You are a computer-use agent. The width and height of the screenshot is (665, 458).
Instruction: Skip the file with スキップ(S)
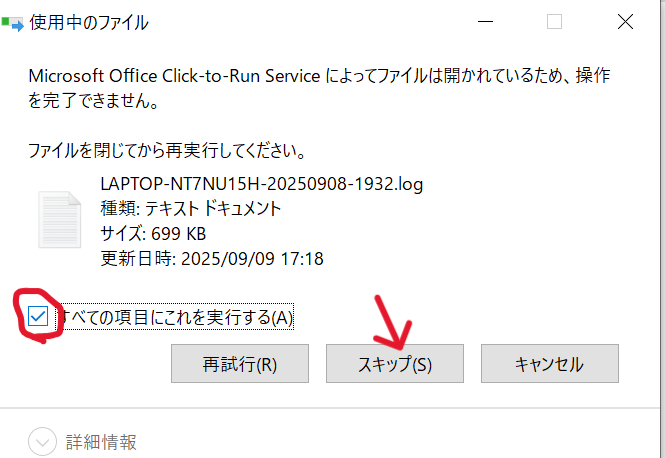394,363
